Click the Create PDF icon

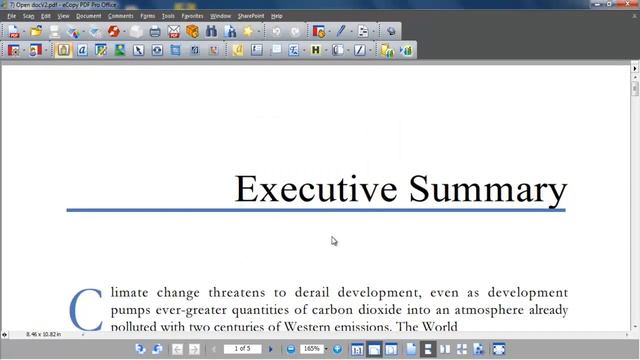pos(13,31)
